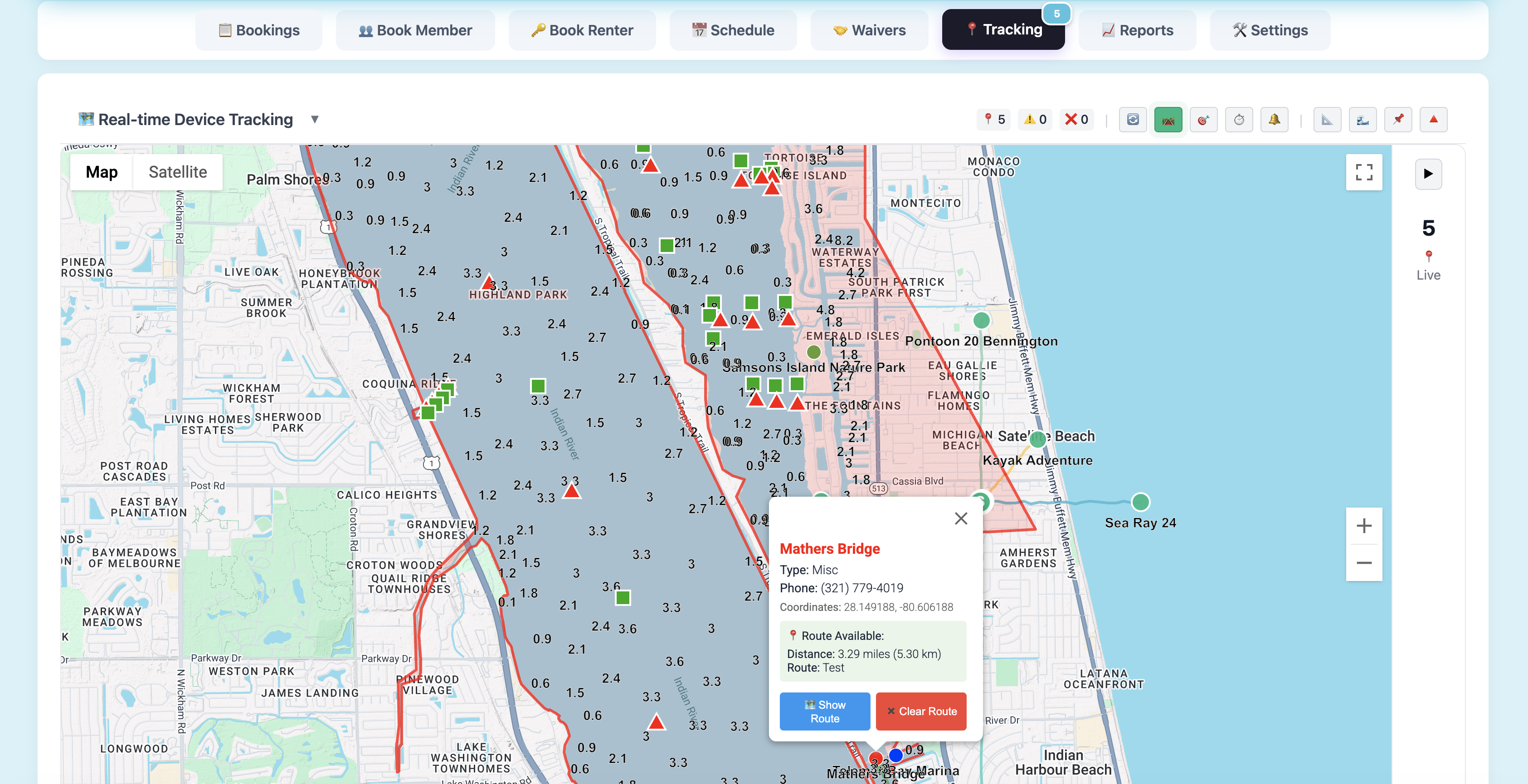Screen dimensions: 1528x784
Task: Select the ruler measurement icon
Action: (1327, 119)
